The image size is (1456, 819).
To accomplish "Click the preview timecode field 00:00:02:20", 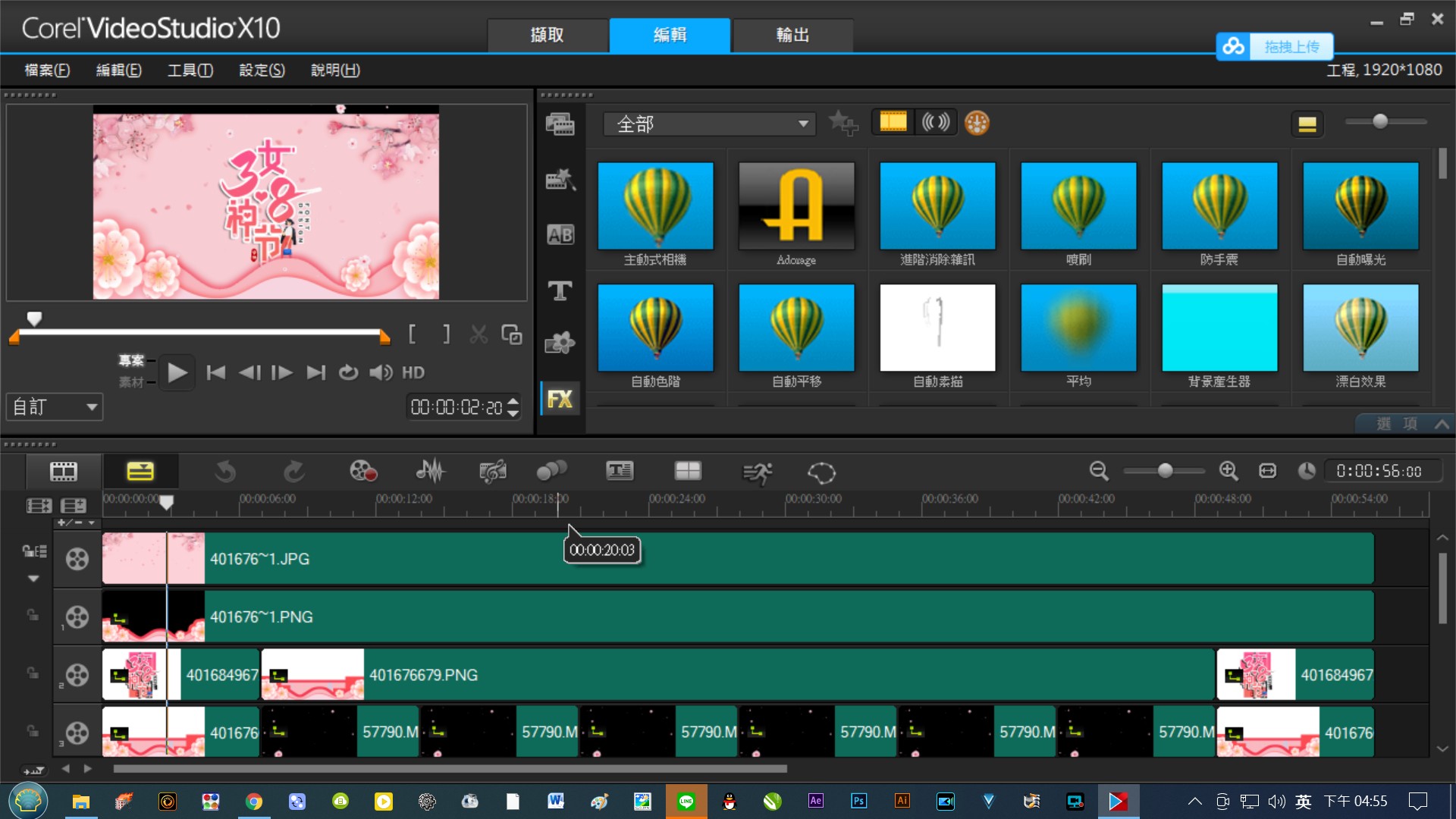I will coord(457,407).
